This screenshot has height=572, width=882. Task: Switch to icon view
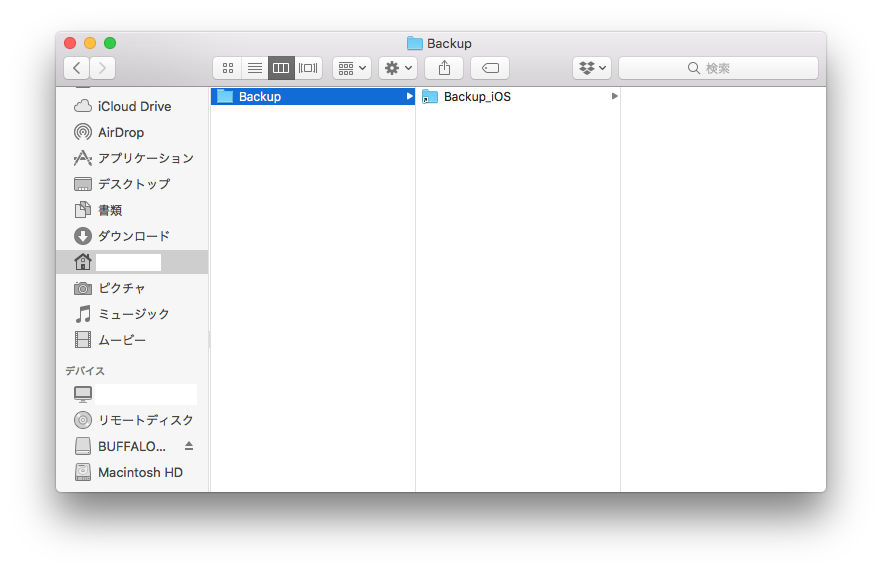point(227,68)
